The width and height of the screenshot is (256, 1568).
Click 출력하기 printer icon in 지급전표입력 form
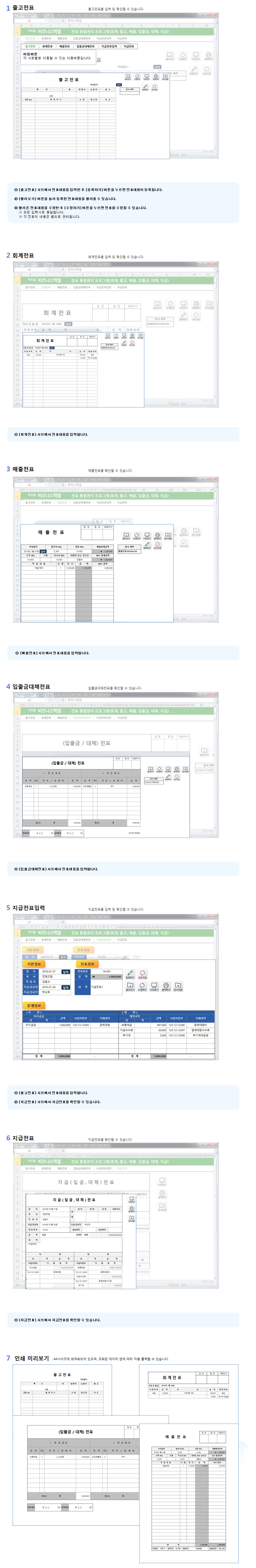click(x=167, y=987)
